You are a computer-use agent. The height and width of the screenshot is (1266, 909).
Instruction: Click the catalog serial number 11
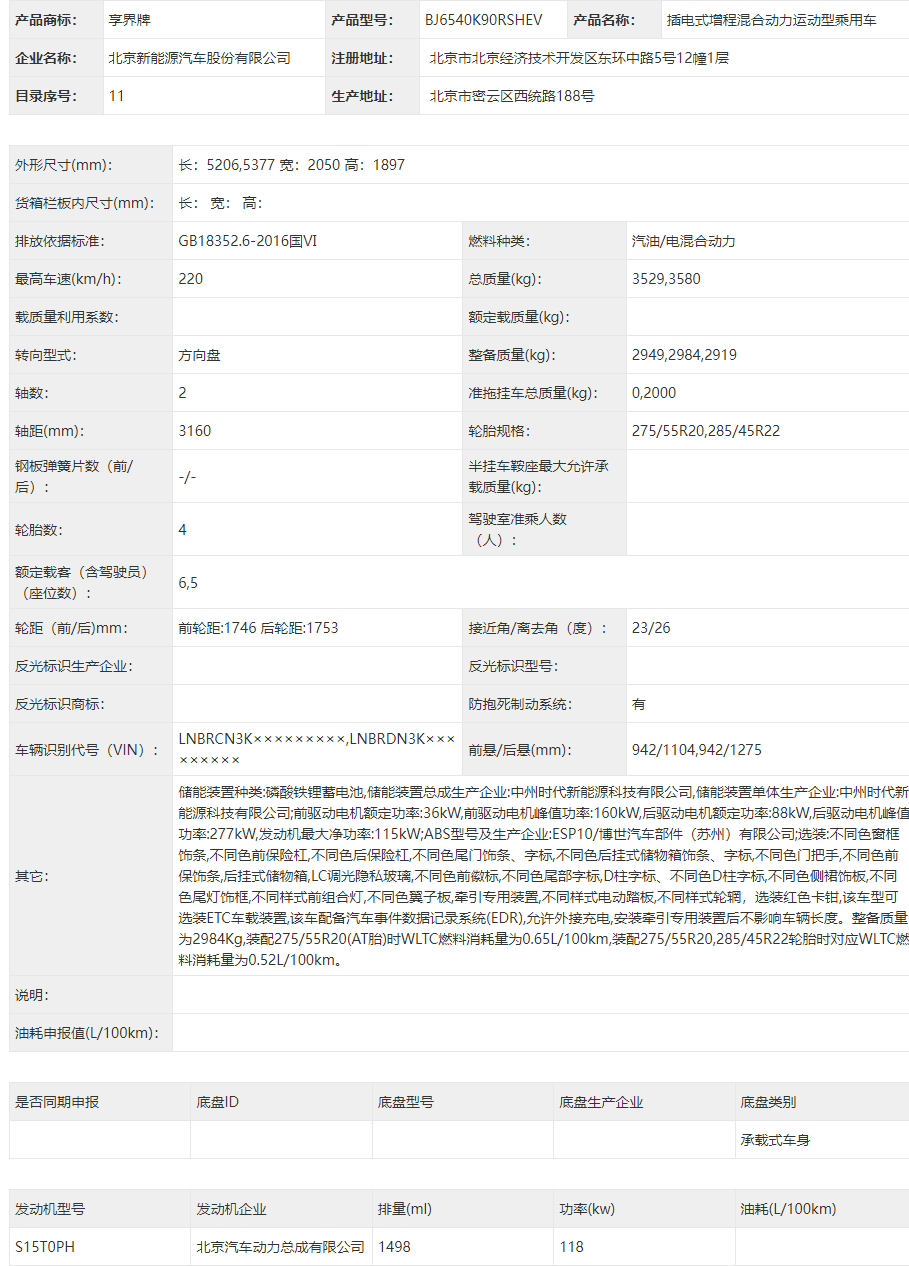117,96
